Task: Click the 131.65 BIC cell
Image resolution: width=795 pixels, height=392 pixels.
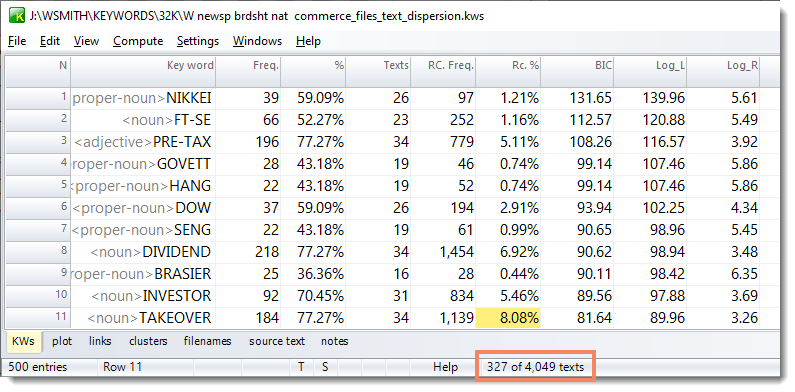Action: (577, 98)
